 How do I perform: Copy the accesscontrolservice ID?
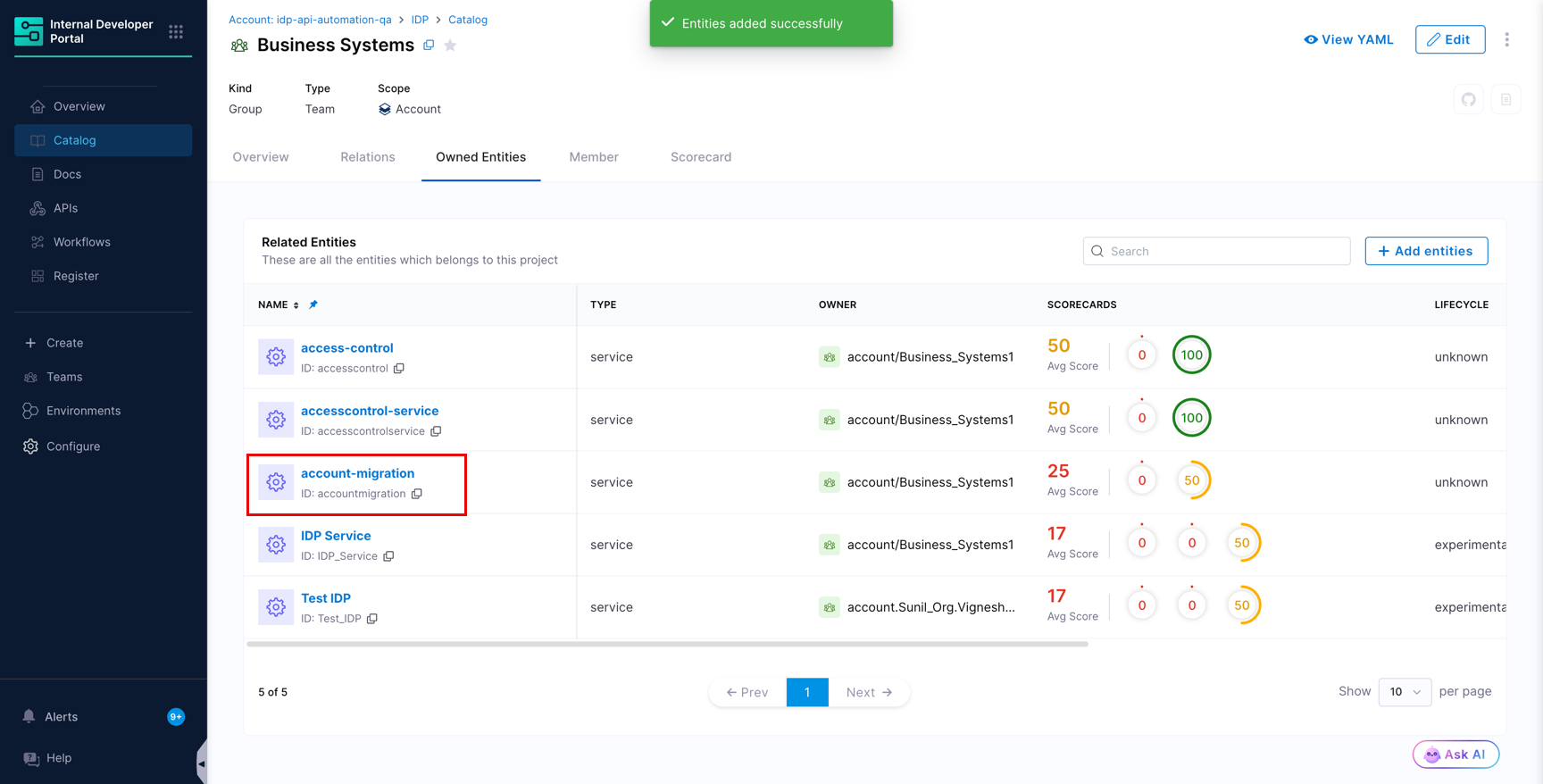(x=436, y=431)
